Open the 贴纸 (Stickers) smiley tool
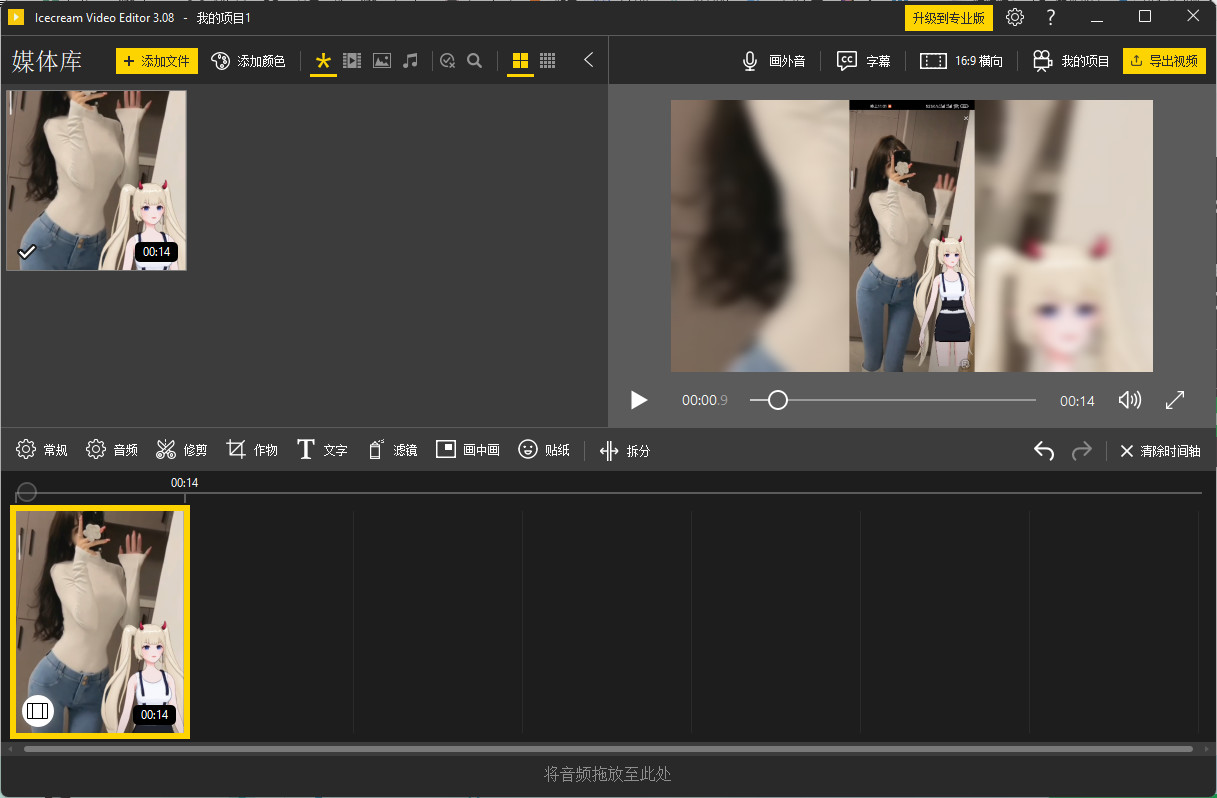Image resolution: width=1217 pixels, height=798 pixels. tap(544, 450)
